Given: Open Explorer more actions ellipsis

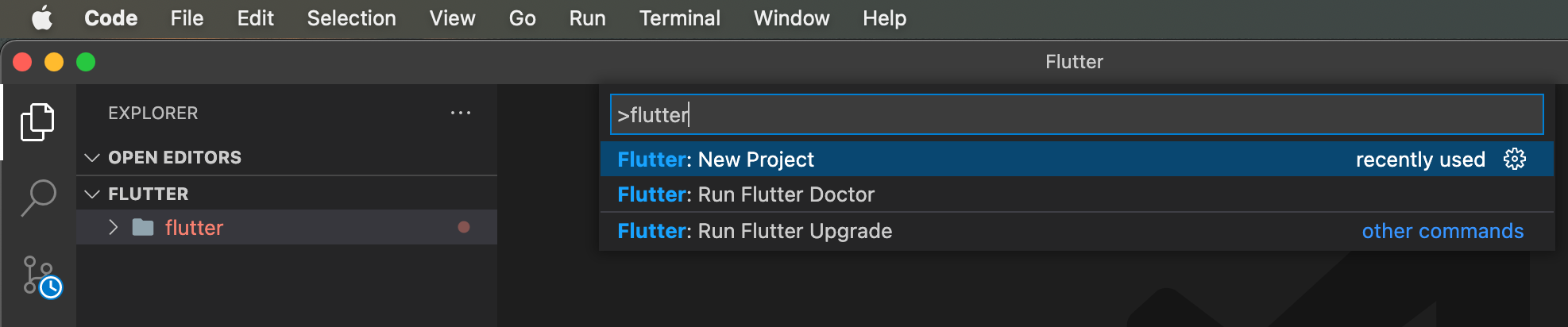Looking at the screenshot, I should point(461,113).
